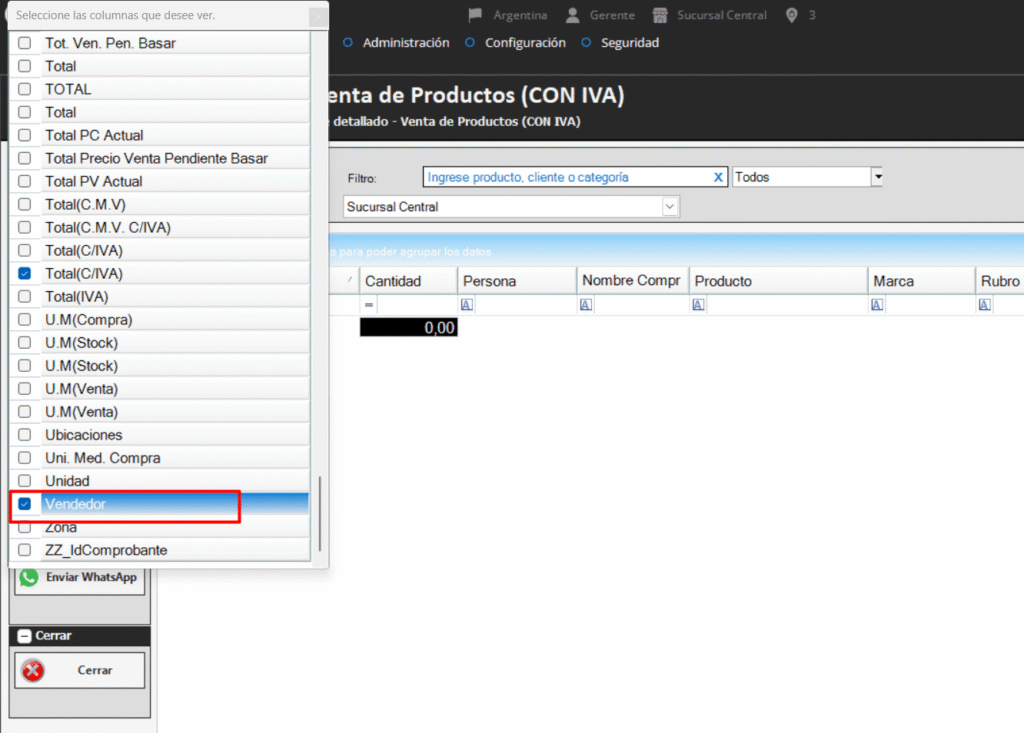The height and width of the screenshot is (733, 1024).
Task: Enable the Zona column checkbox
Action: click(25, 527)
